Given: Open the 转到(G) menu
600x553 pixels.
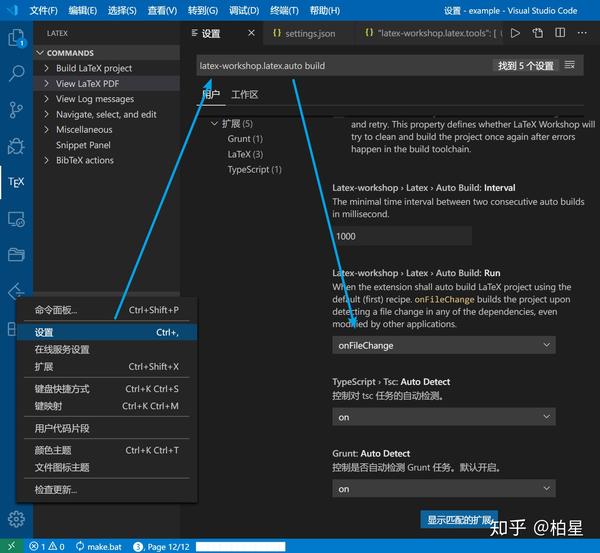Looking at the screenshot, I should pyautogui.click(x=202, y=10).
